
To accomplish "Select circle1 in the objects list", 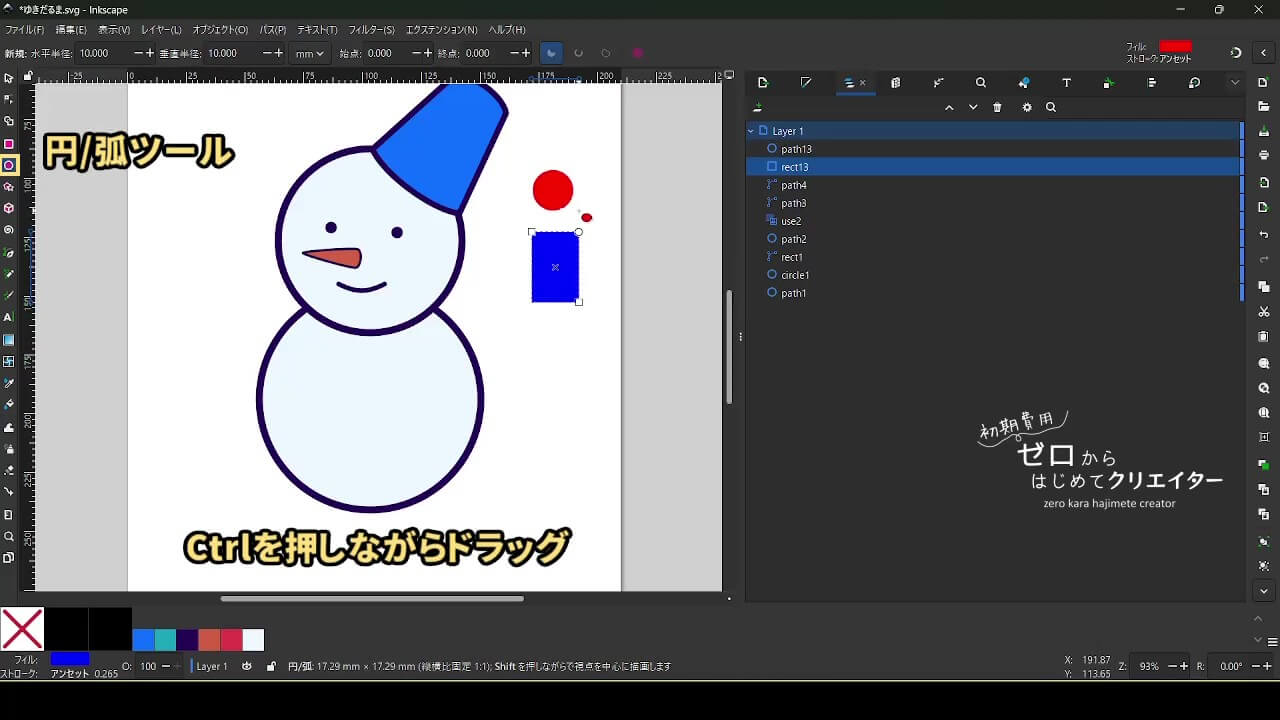I will point(795,275).
